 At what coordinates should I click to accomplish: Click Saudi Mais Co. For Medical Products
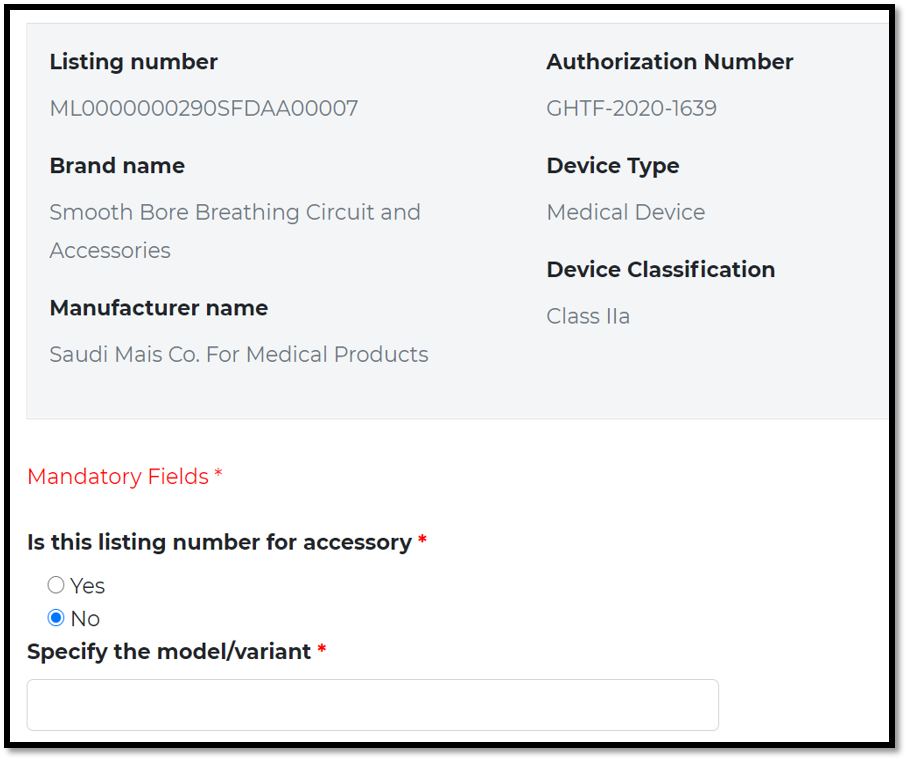239,354
